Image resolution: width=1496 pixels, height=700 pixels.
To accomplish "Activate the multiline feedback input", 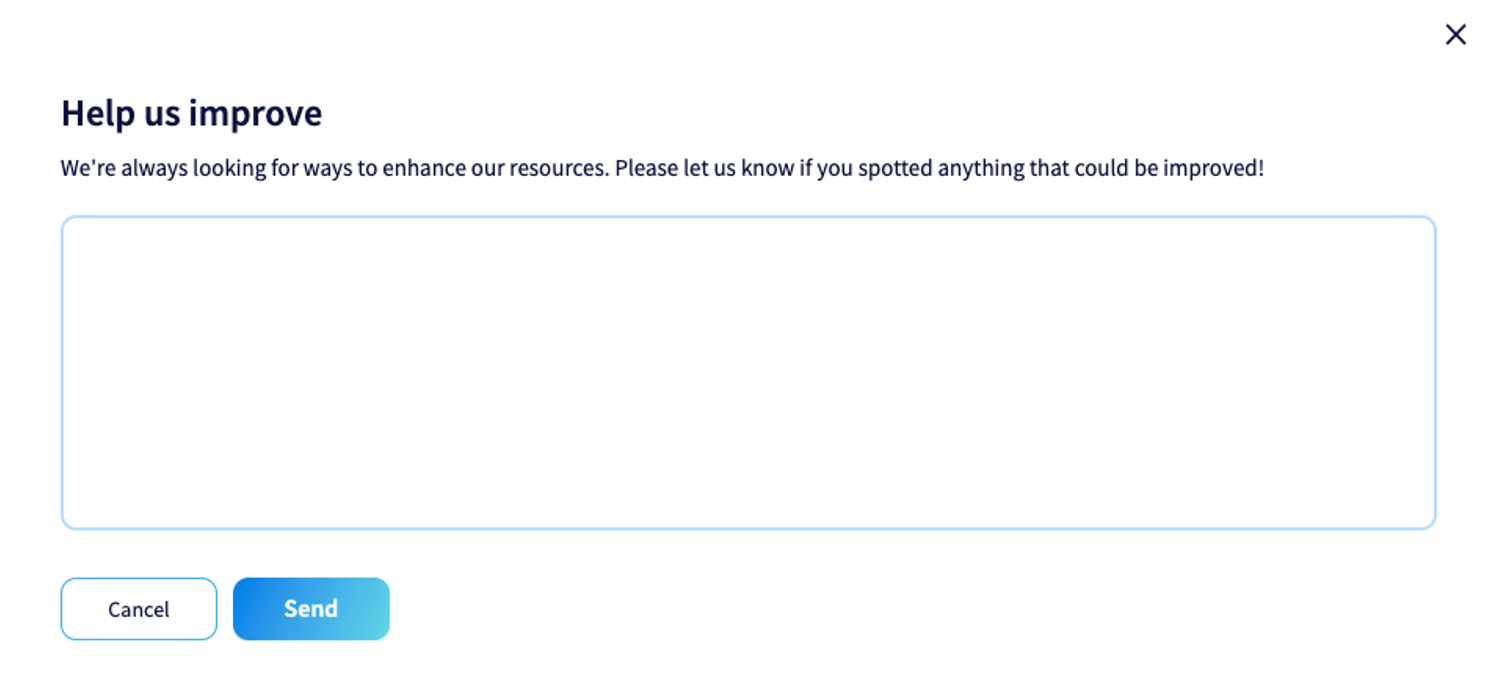I will click(x=748, y=372).
